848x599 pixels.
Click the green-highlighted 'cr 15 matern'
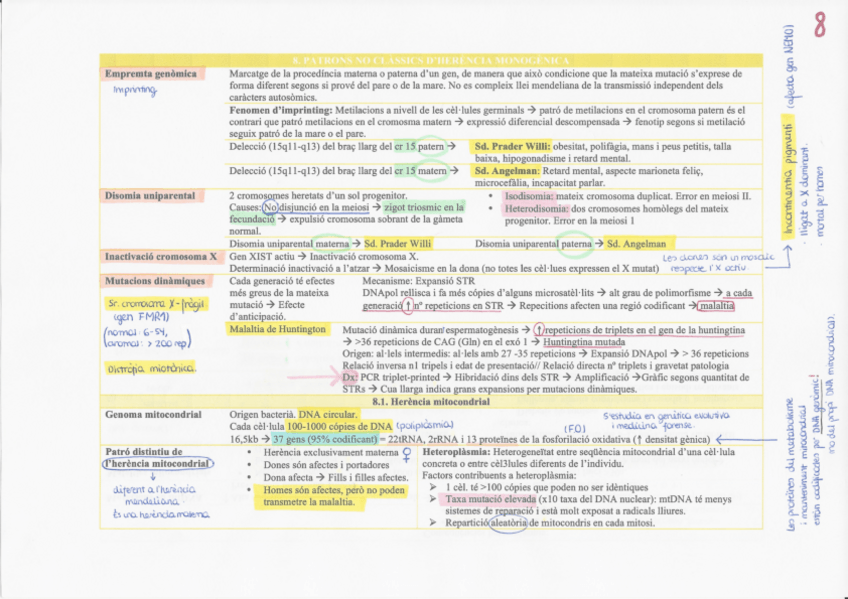tap(420, 171)
